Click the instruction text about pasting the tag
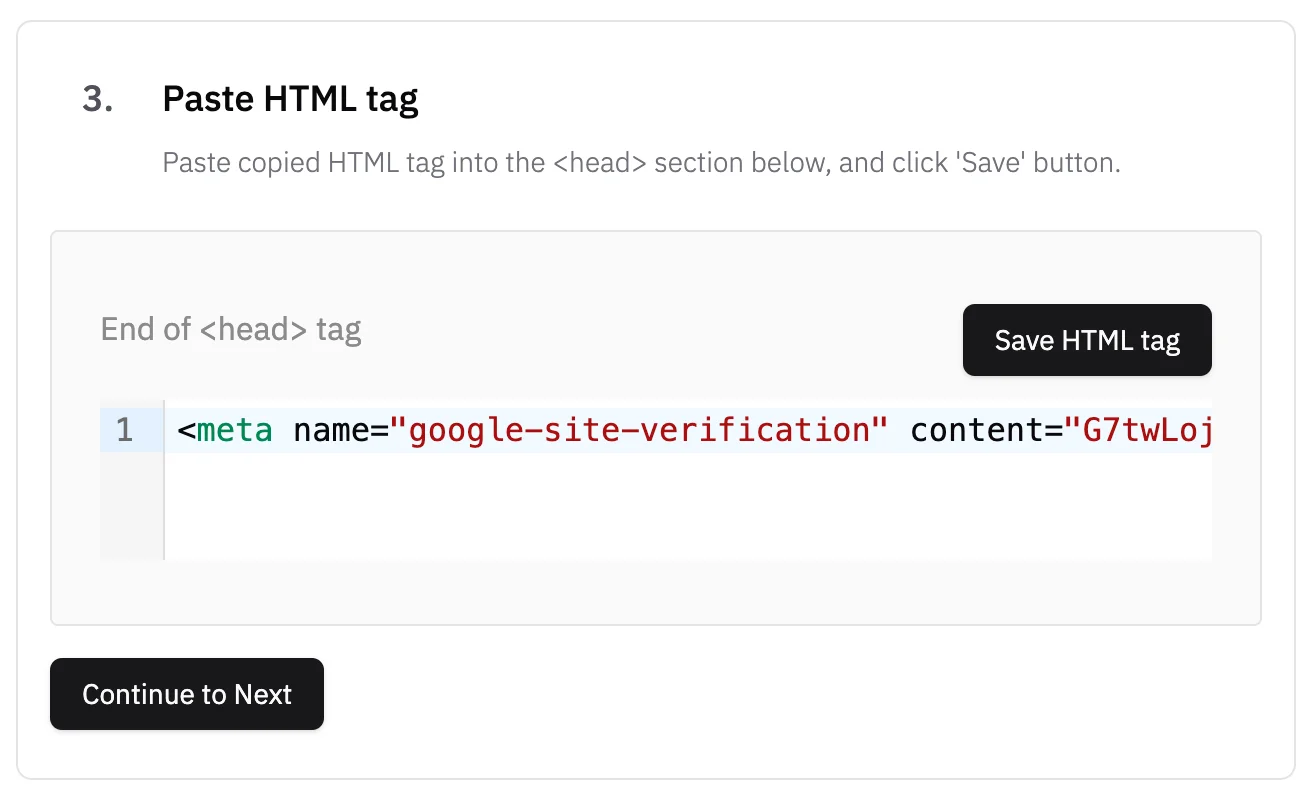Screen dimensions: 1310x802 (642, 162)
